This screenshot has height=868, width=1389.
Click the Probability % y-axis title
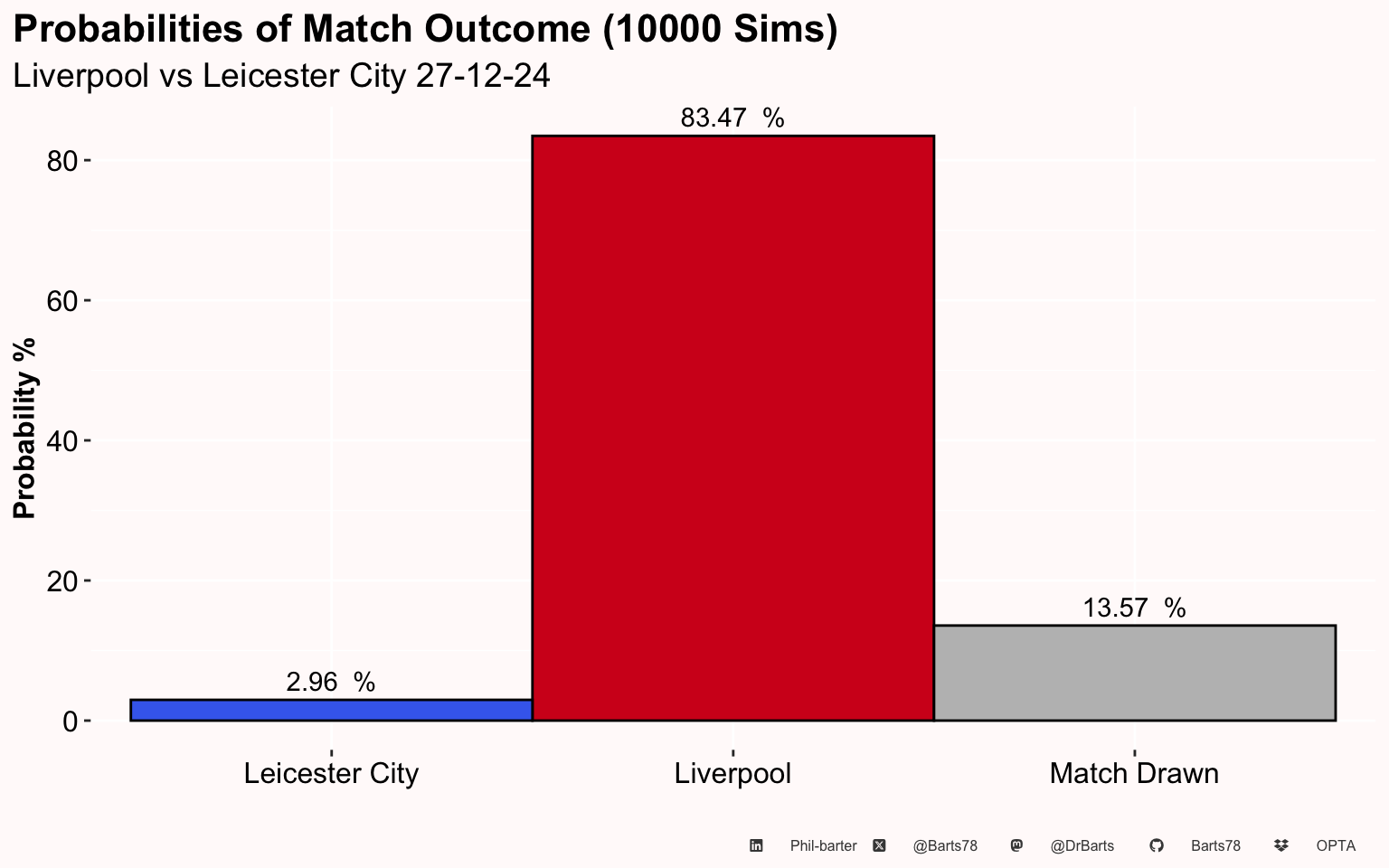(25, 428)
